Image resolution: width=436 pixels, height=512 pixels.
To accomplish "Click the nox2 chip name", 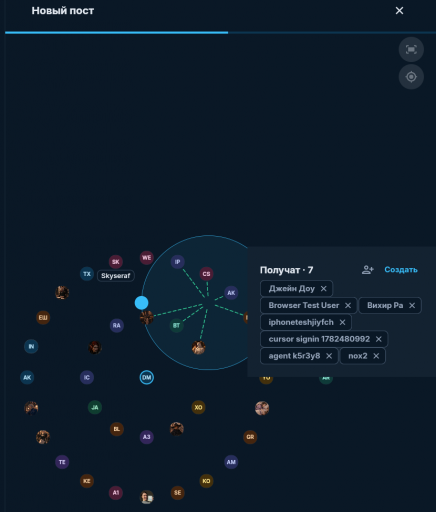I will tap(358, 356).
